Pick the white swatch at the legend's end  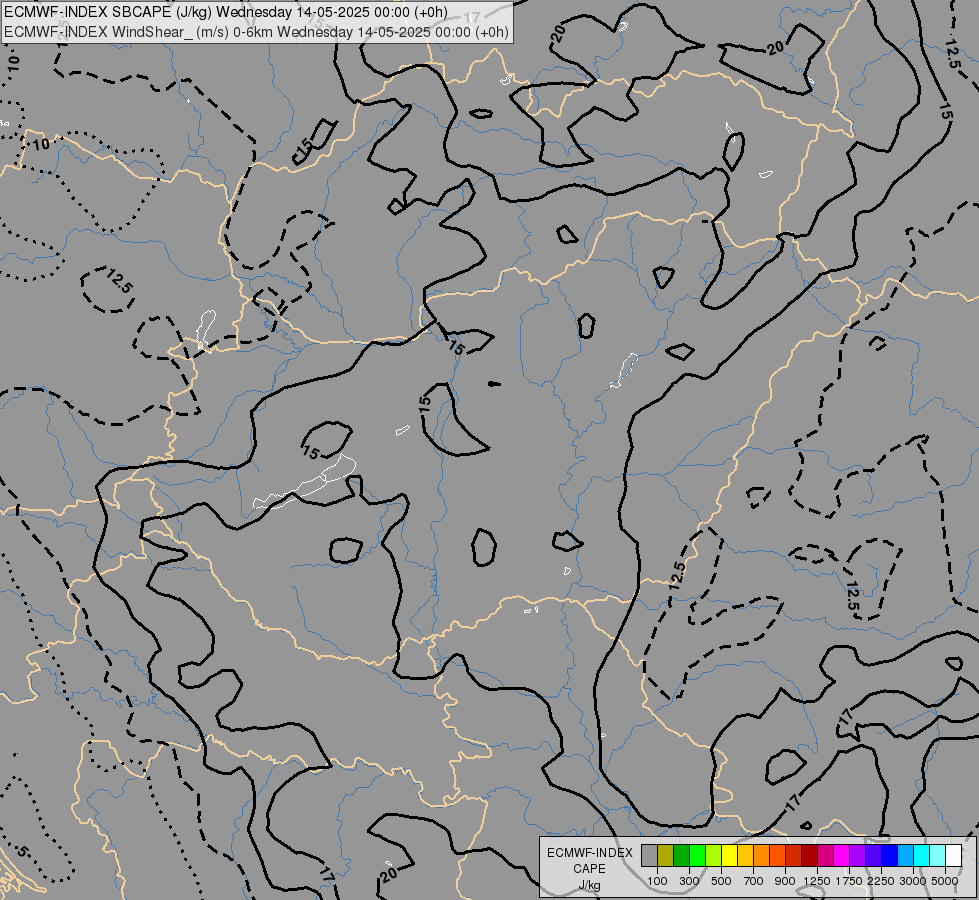coord(954,856)
